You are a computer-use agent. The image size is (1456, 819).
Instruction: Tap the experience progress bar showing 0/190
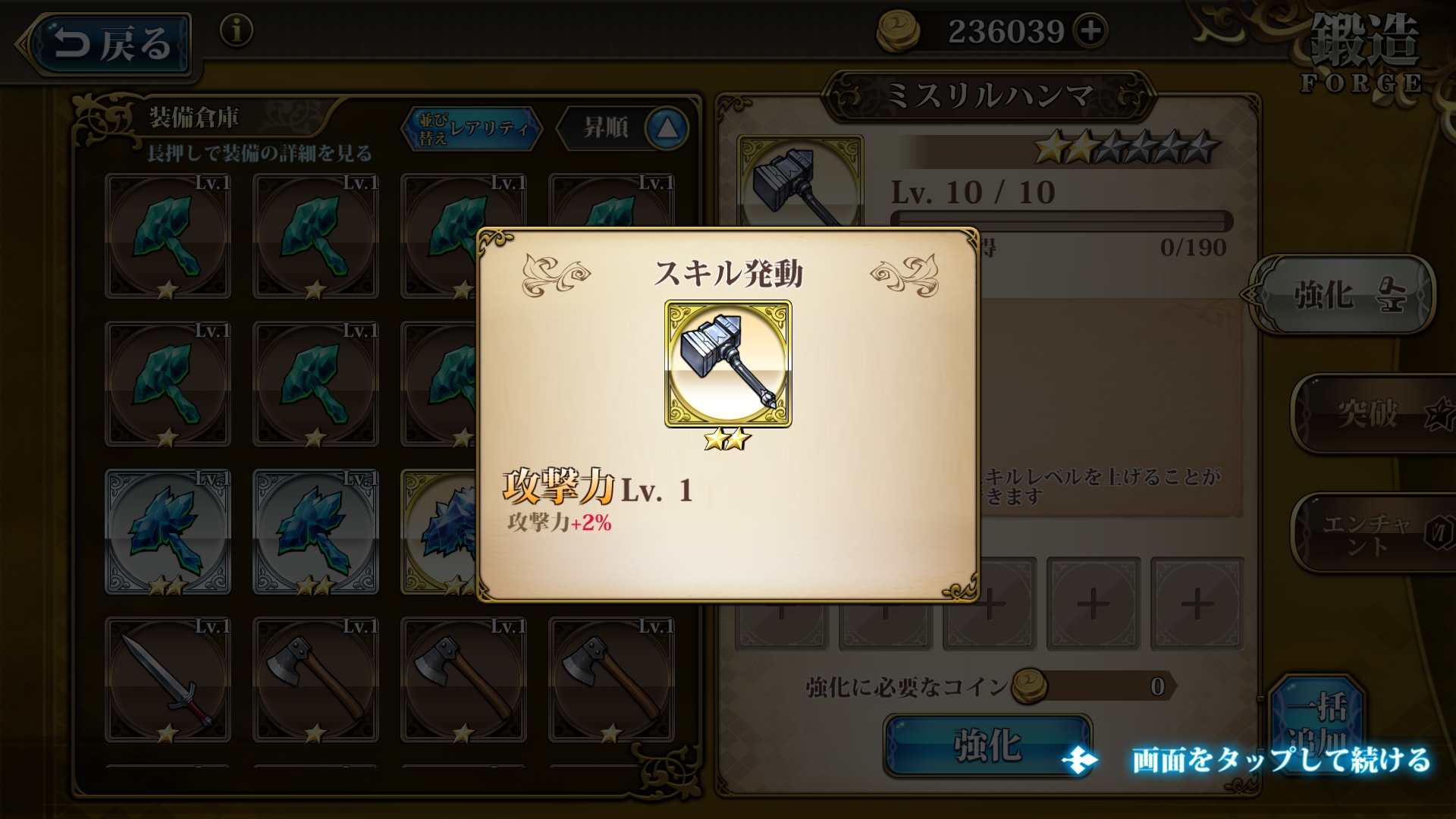pos(1062,221)
